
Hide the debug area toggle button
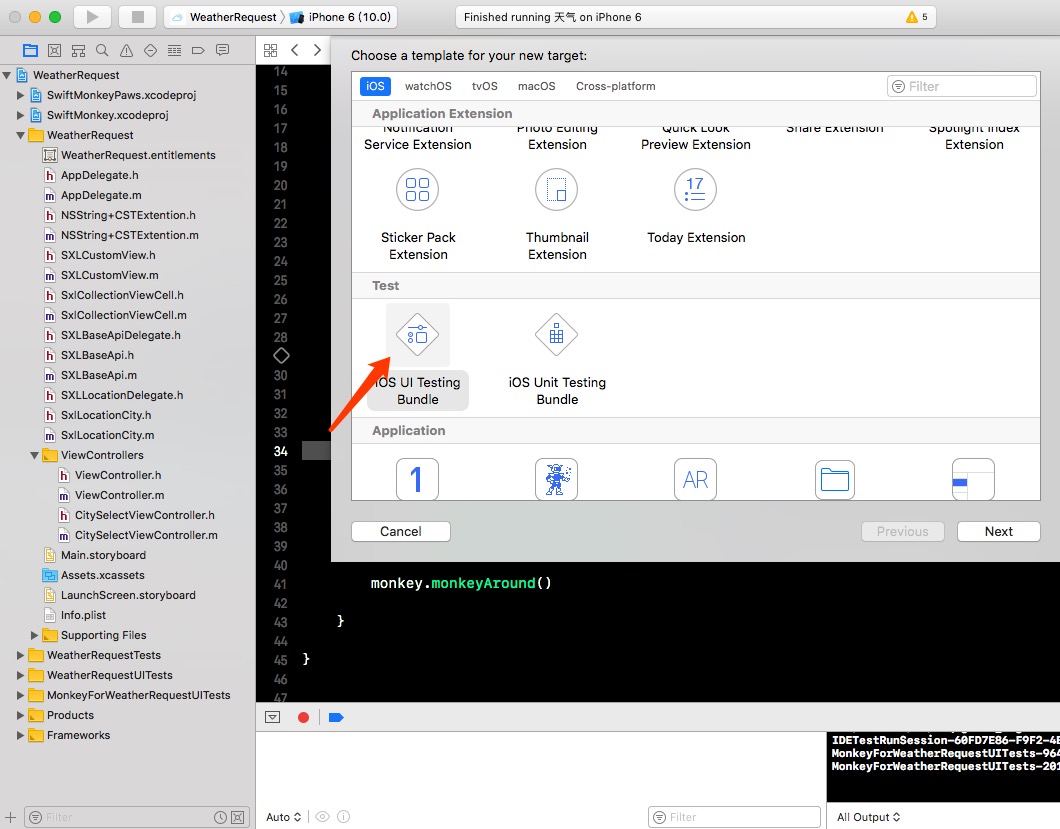coord(272,717)
